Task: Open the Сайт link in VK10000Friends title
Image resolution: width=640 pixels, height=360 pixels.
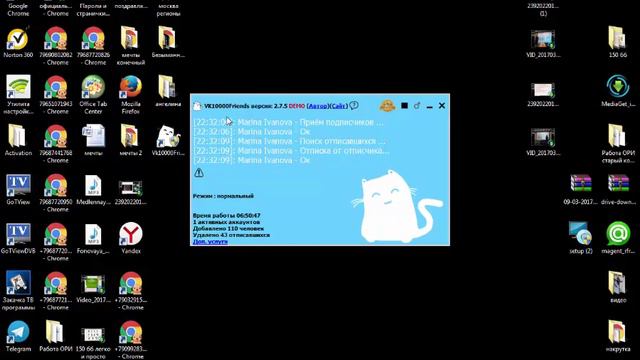Action: tap(339, 106)
